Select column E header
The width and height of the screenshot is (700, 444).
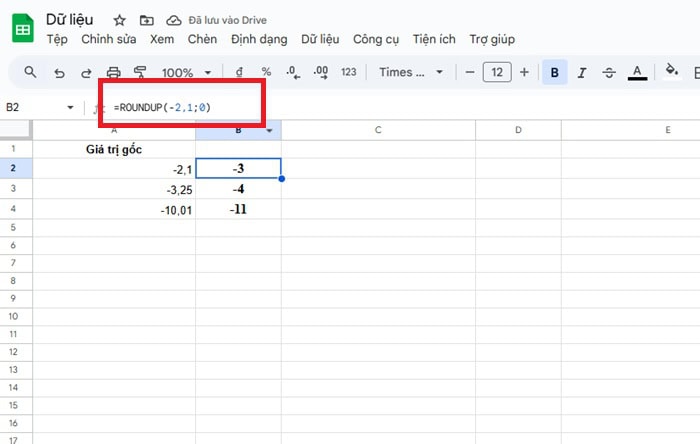667,130
